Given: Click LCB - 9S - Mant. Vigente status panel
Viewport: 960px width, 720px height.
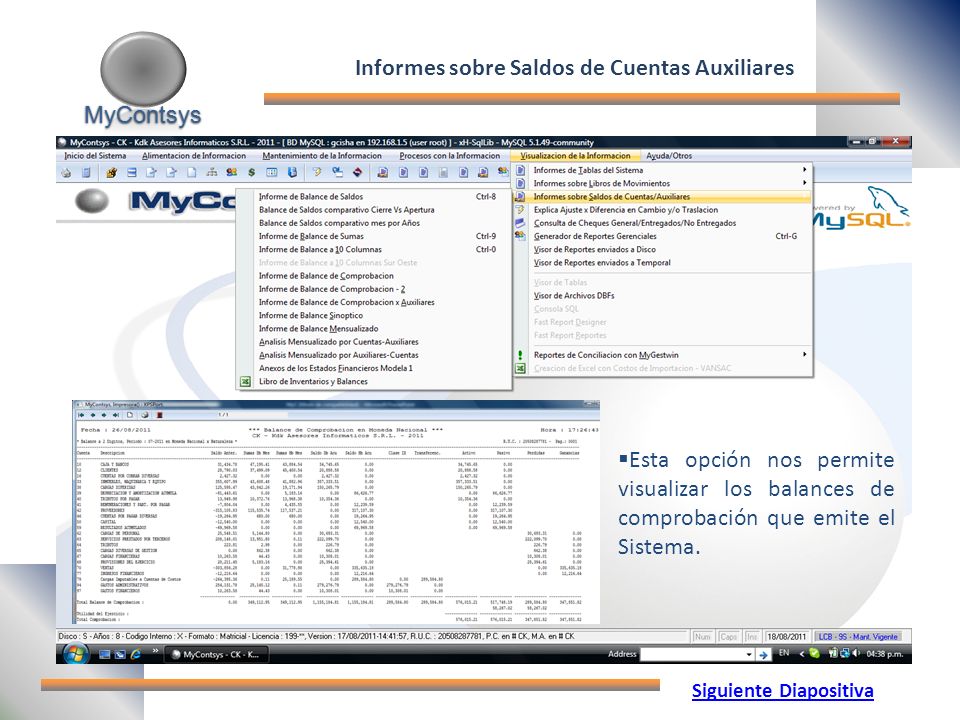Looking at the screenshot, I should tap(858, 637).
